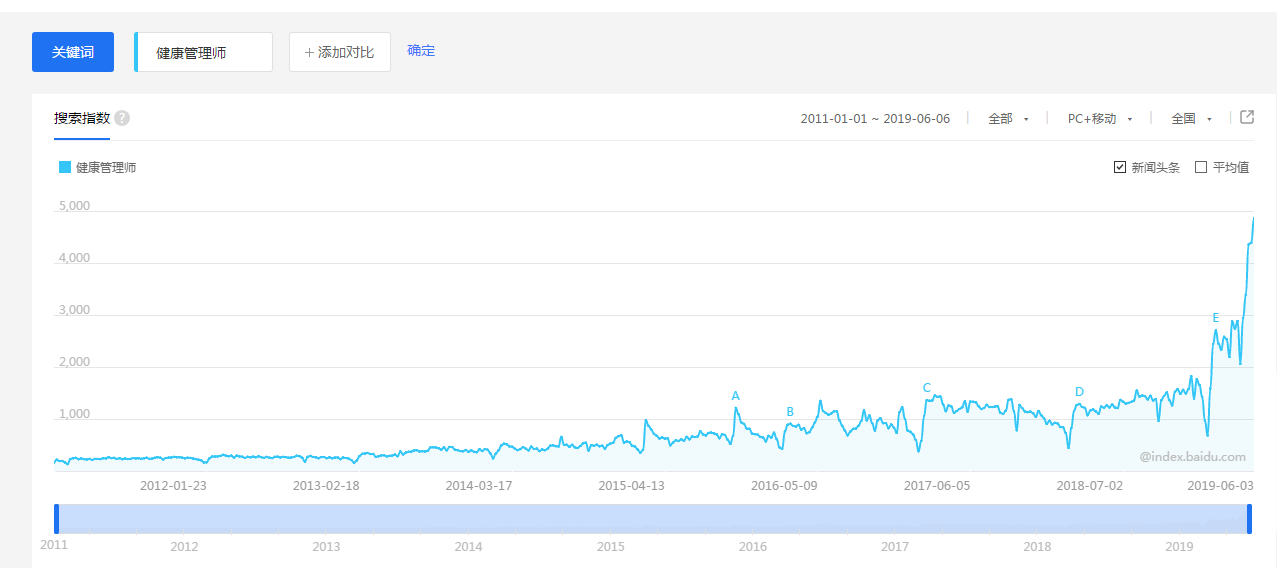
Task: Select the 搜索指数 tab
Action: pyautogui.click(x=82, y=118)
